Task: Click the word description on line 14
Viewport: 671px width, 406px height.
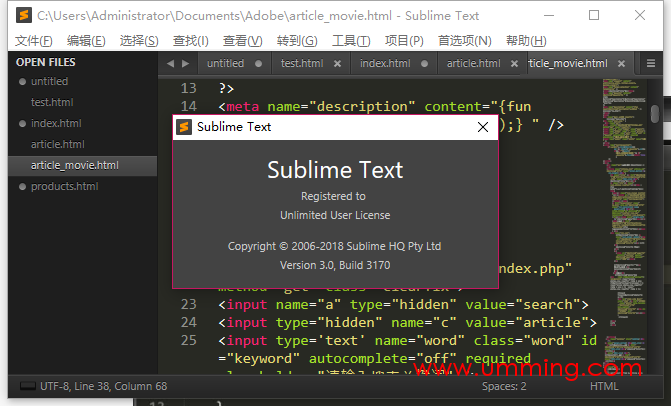Action: pos(362,107)
